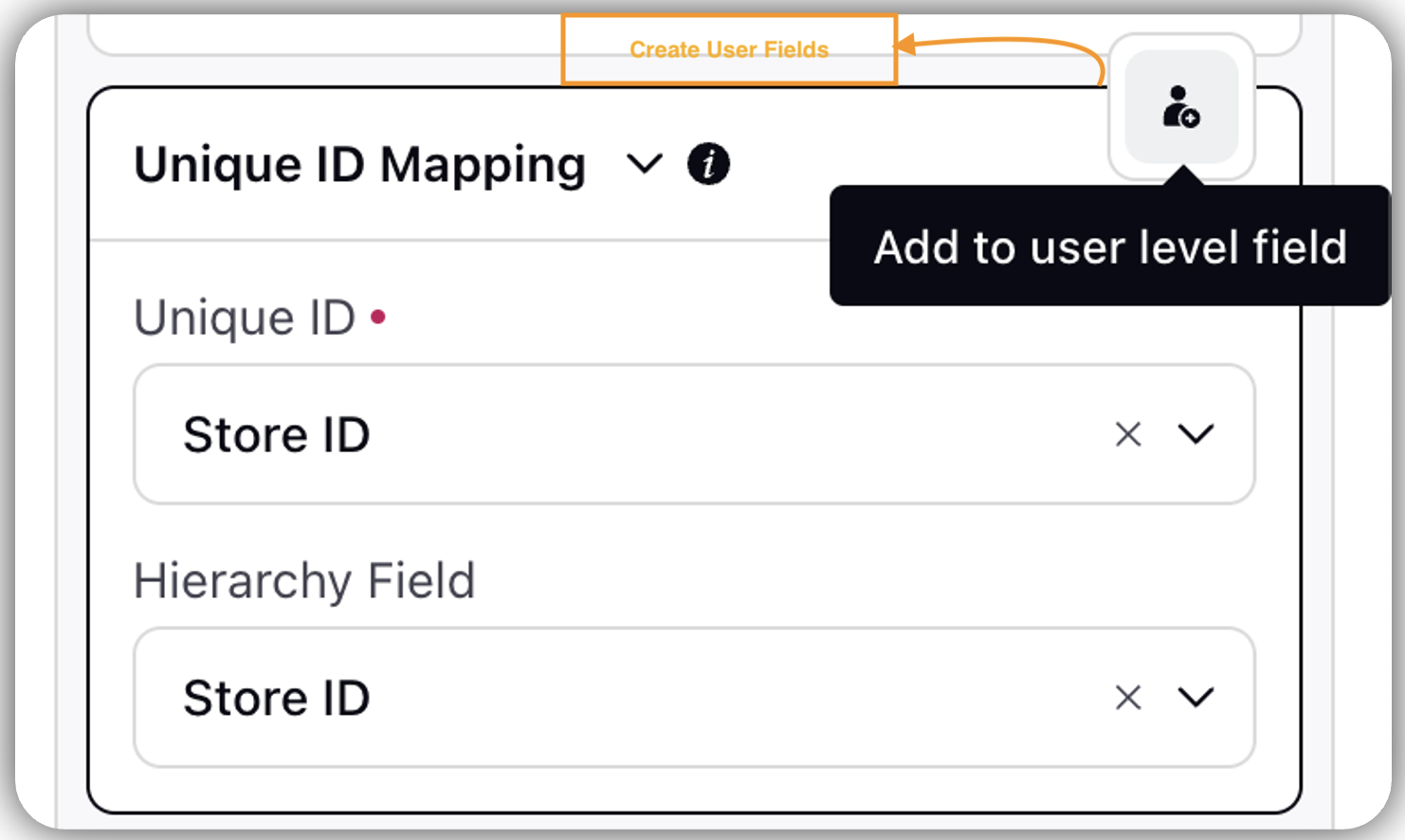Click the red required dot beside Unique ID
This screenshot has height=840, width=1405.
[x=378, y=317]
